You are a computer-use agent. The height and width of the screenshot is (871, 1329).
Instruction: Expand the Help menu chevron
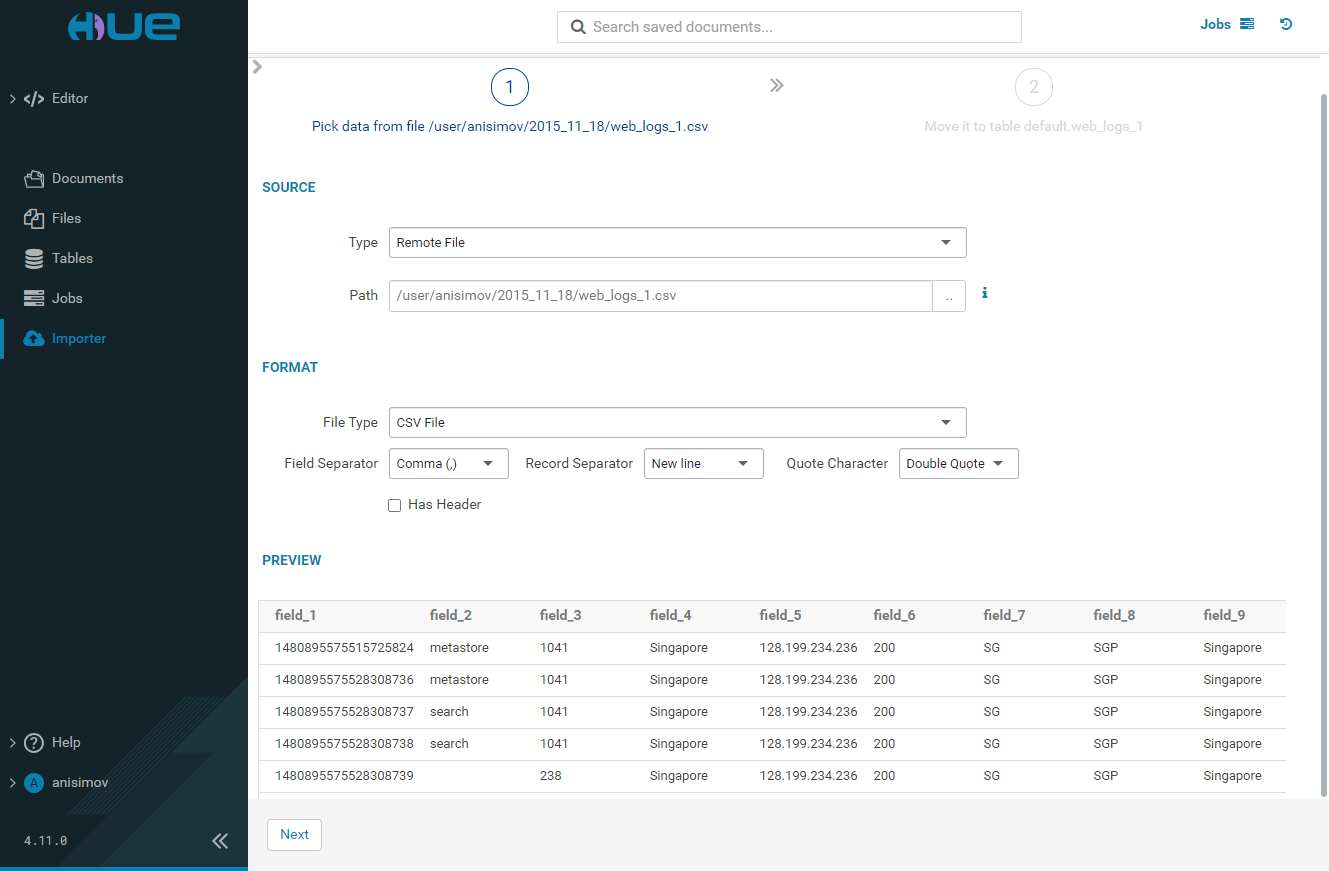(x=12, y=742)
